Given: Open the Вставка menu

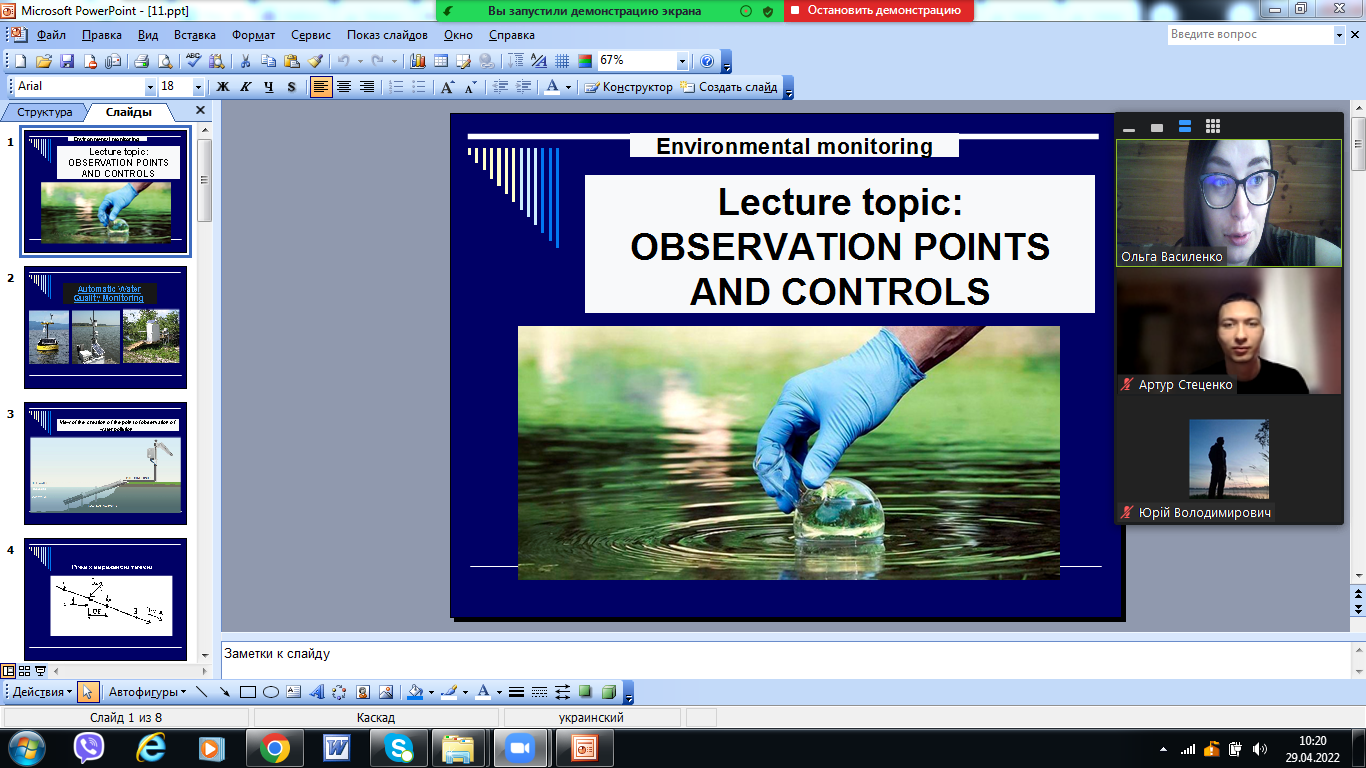Looking at the screenshot, I should (x=195, y=35).
